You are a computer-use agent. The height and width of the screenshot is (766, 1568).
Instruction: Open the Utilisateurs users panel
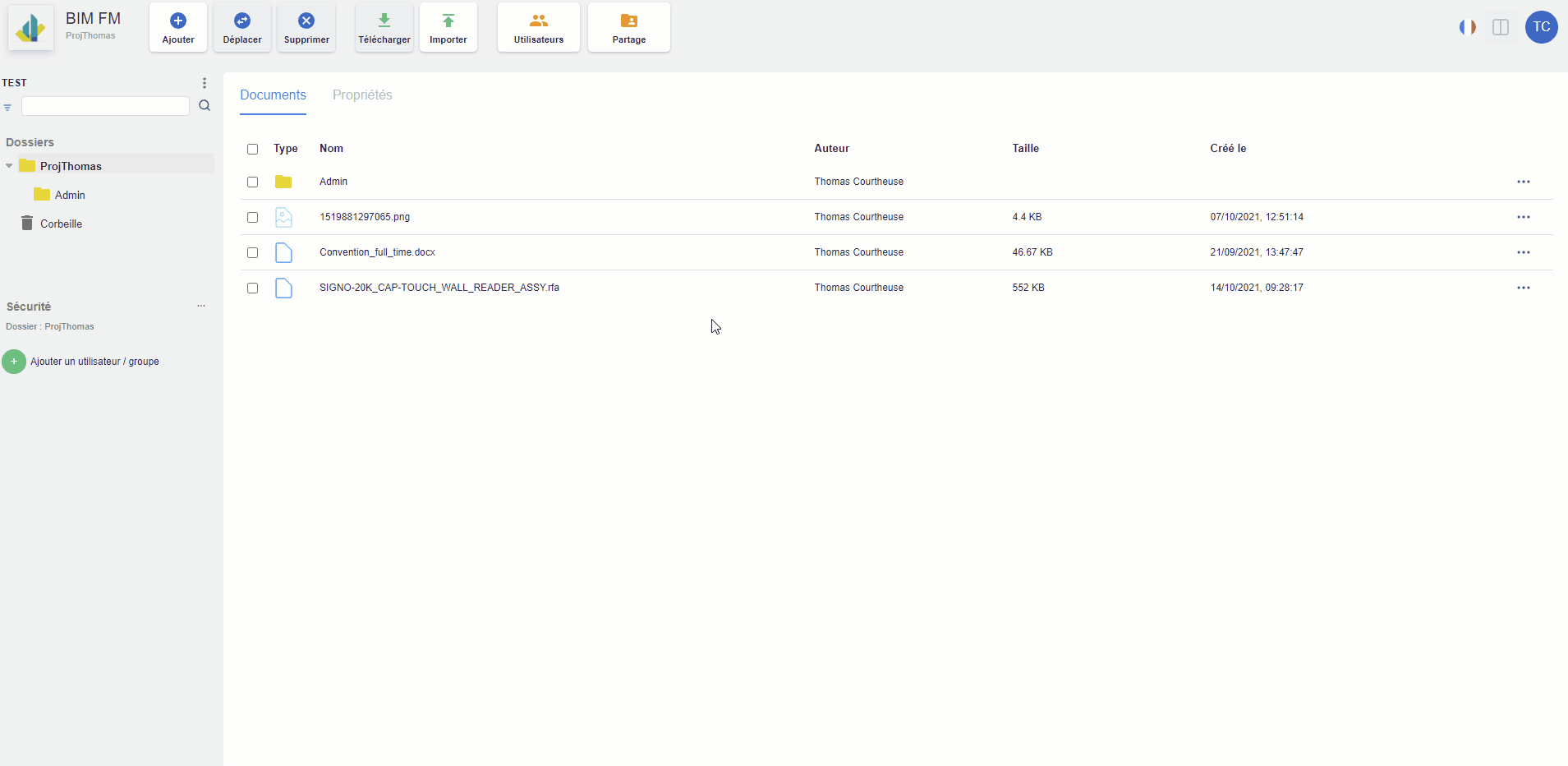(539, 27)
